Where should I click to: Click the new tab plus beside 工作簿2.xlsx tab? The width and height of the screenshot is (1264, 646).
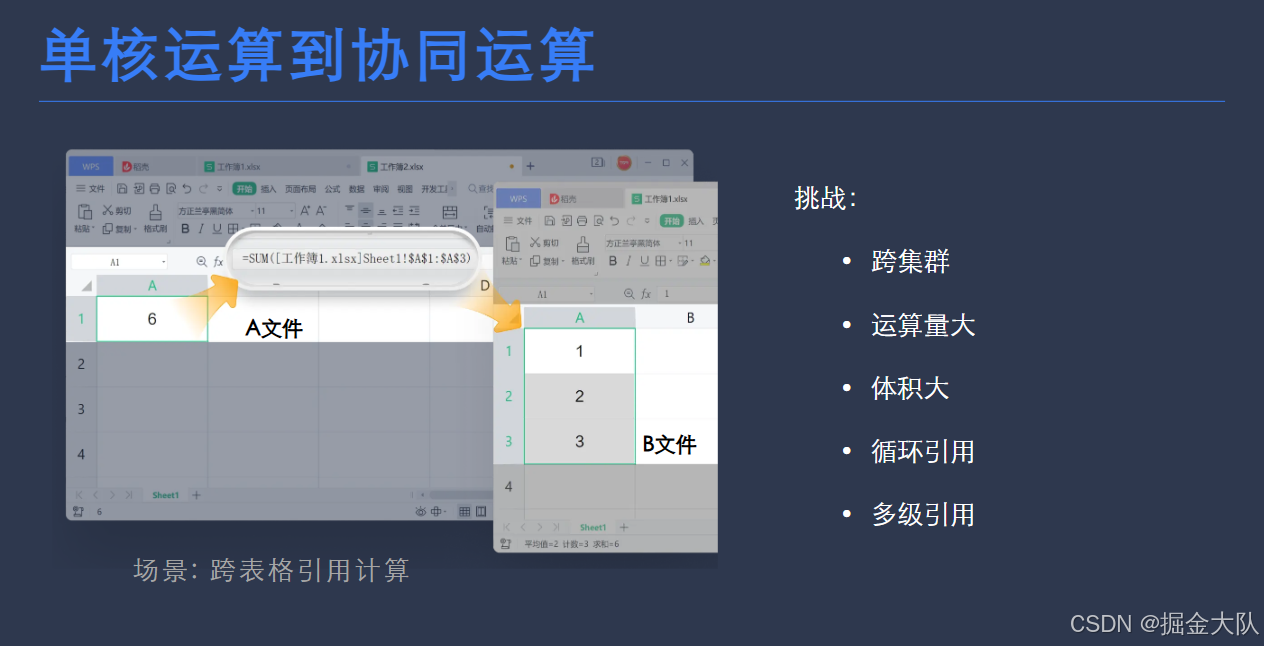(530, 166)
